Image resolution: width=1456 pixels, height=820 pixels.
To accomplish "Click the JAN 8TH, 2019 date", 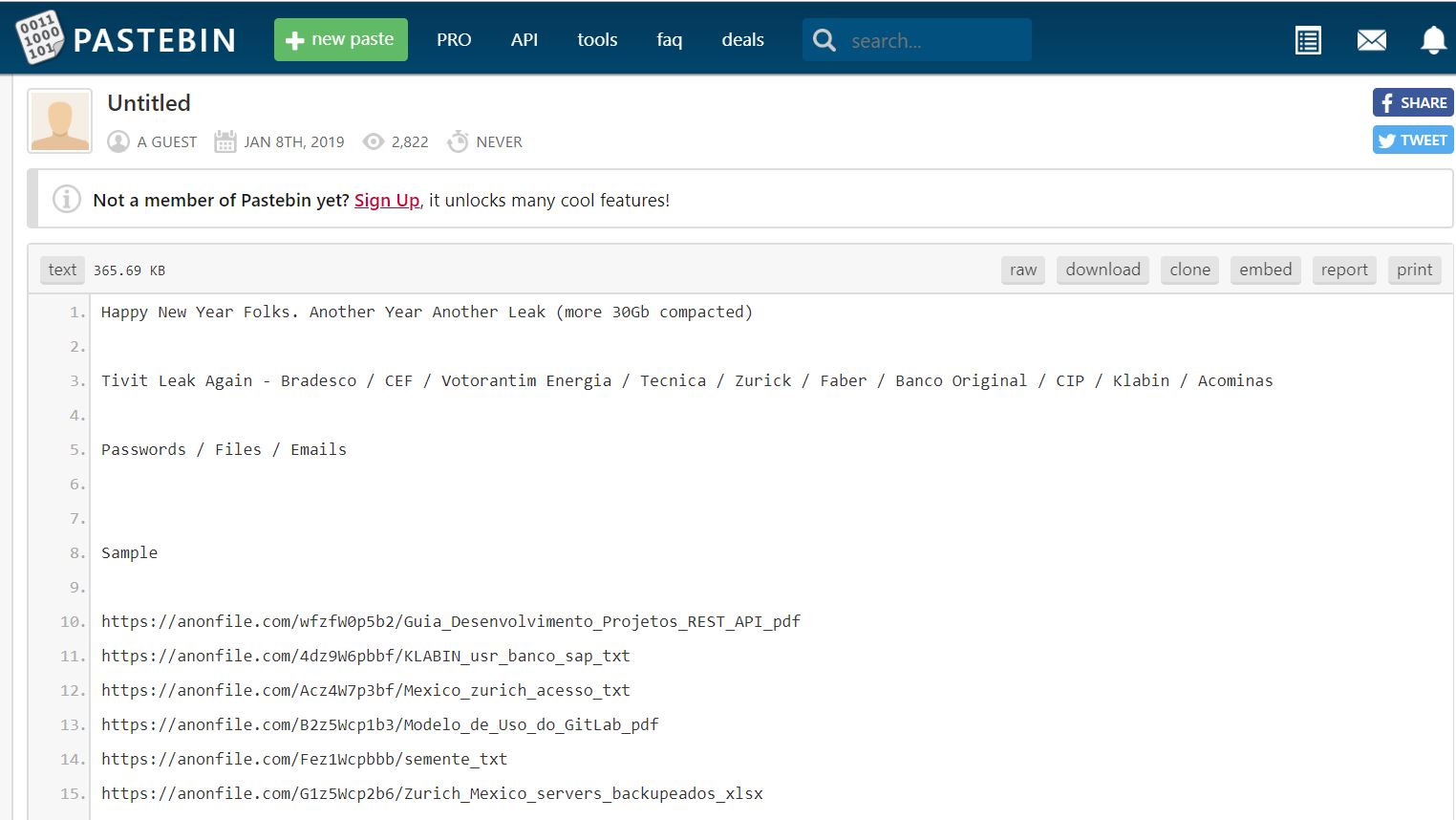I will (x=294, y=141).
